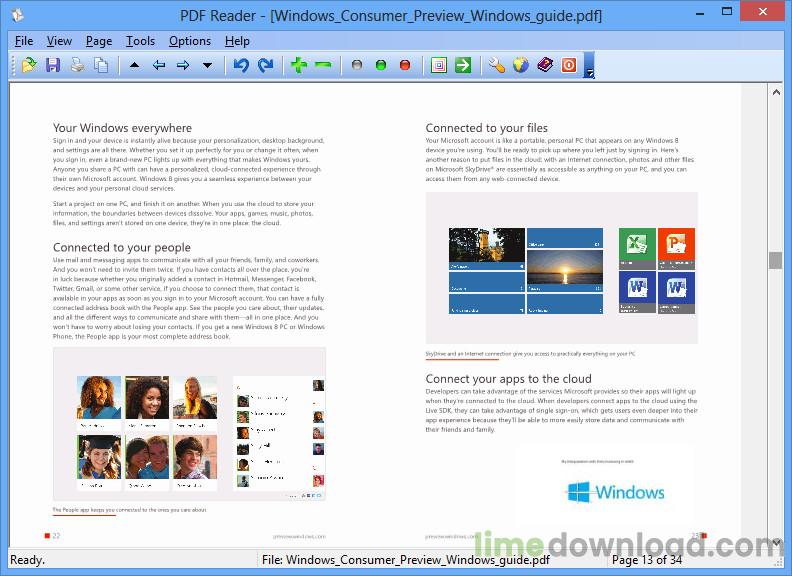Click the PDF Reader app icon in title bar
This screenshot has height=576, width=792.
coord(18,15)
